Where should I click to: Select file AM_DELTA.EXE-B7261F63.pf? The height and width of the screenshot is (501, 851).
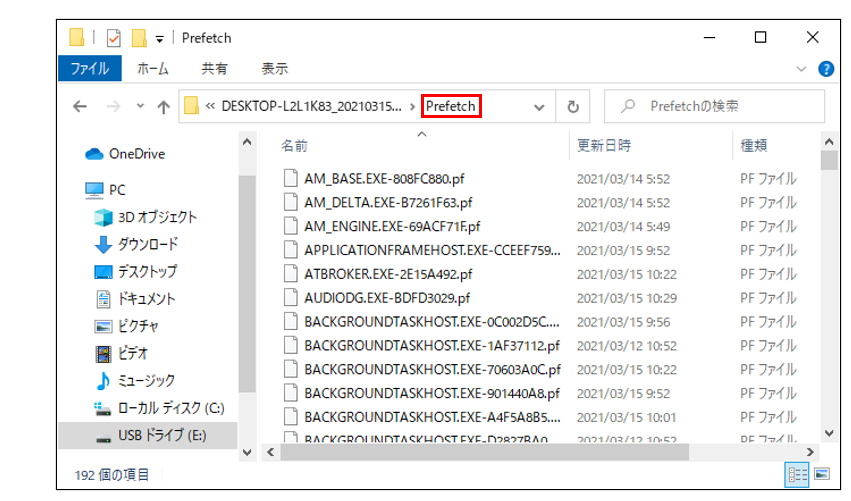[x=388, y=203]
